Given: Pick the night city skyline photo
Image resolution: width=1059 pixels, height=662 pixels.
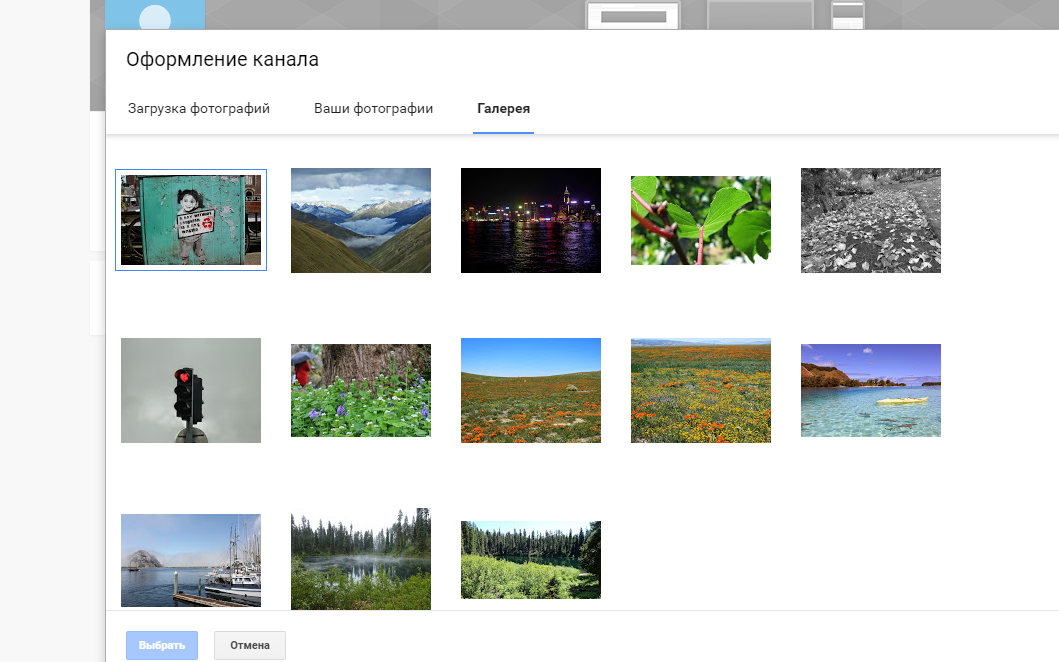Looking at the screenshot, I should [x=531, y=220].
